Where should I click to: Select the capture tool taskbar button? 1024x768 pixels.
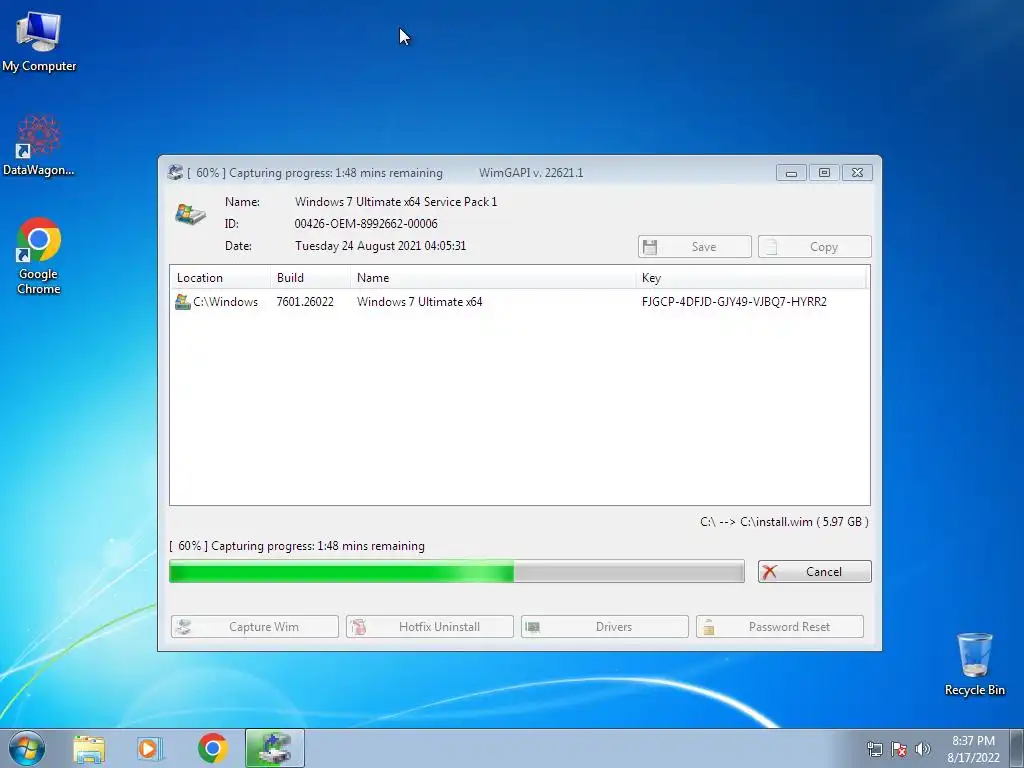tap(275, 748)
